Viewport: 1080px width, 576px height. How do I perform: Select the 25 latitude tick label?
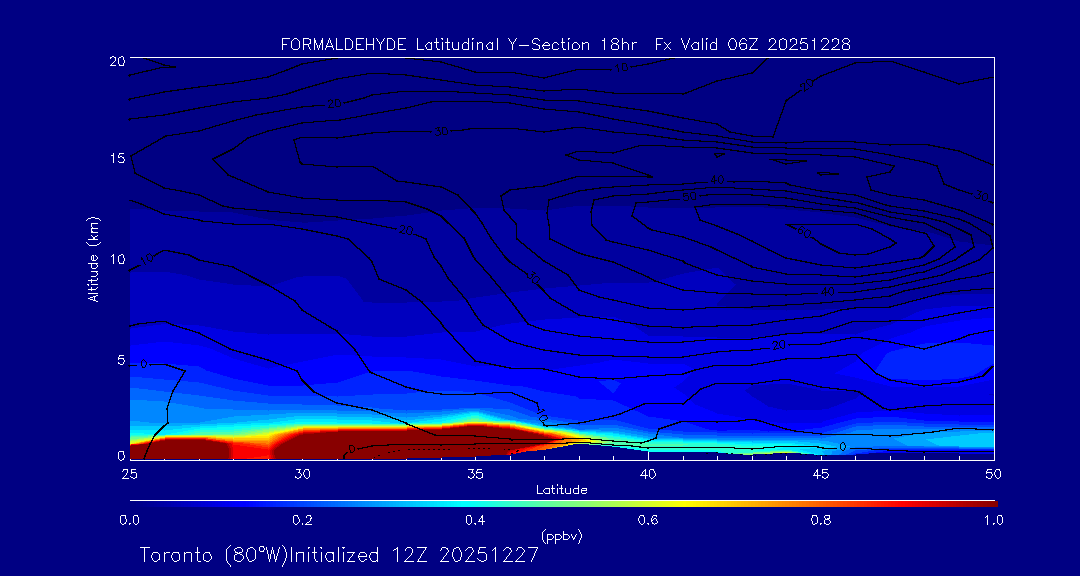129,473
